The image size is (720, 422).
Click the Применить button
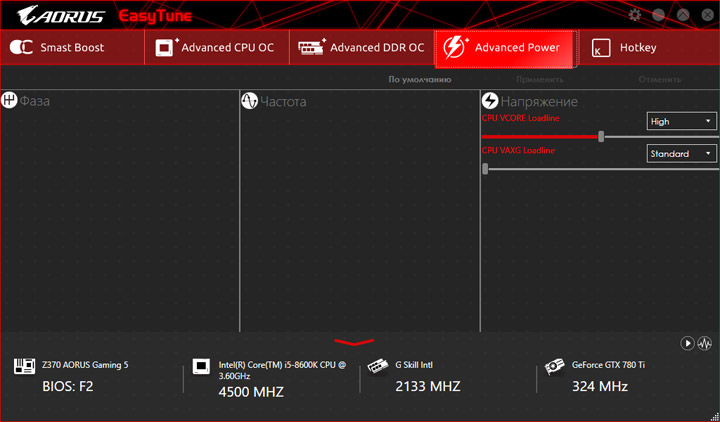click(540, 79)
